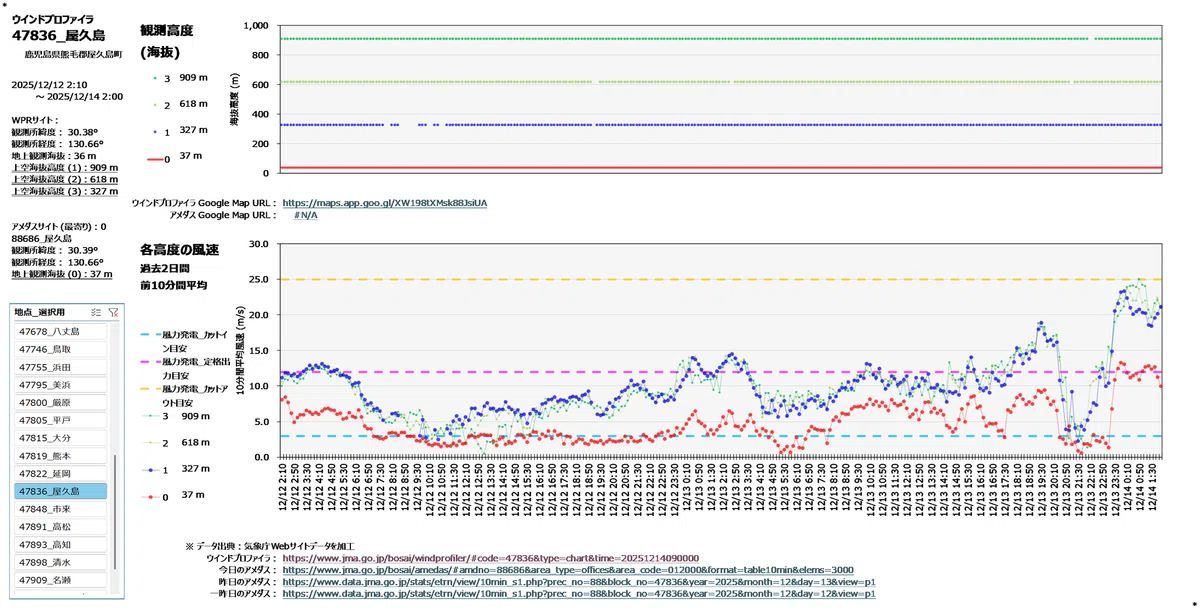Select slicer item 47800_厳原
The height and width of the screenshot is (612, 1200).
(60, 402)
